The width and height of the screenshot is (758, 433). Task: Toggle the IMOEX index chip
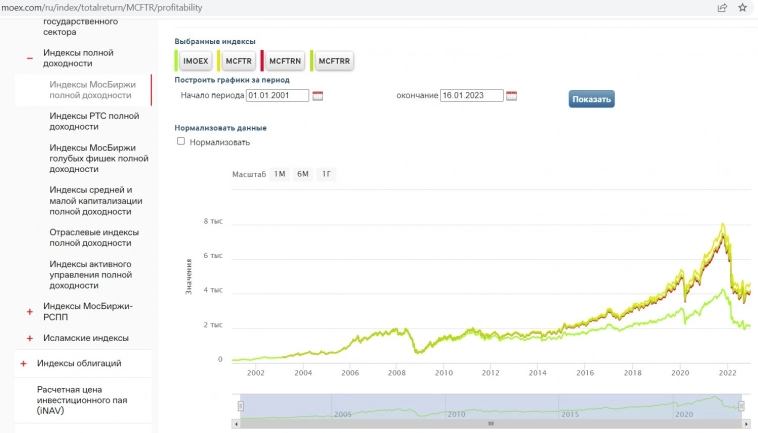coord(195,61)
